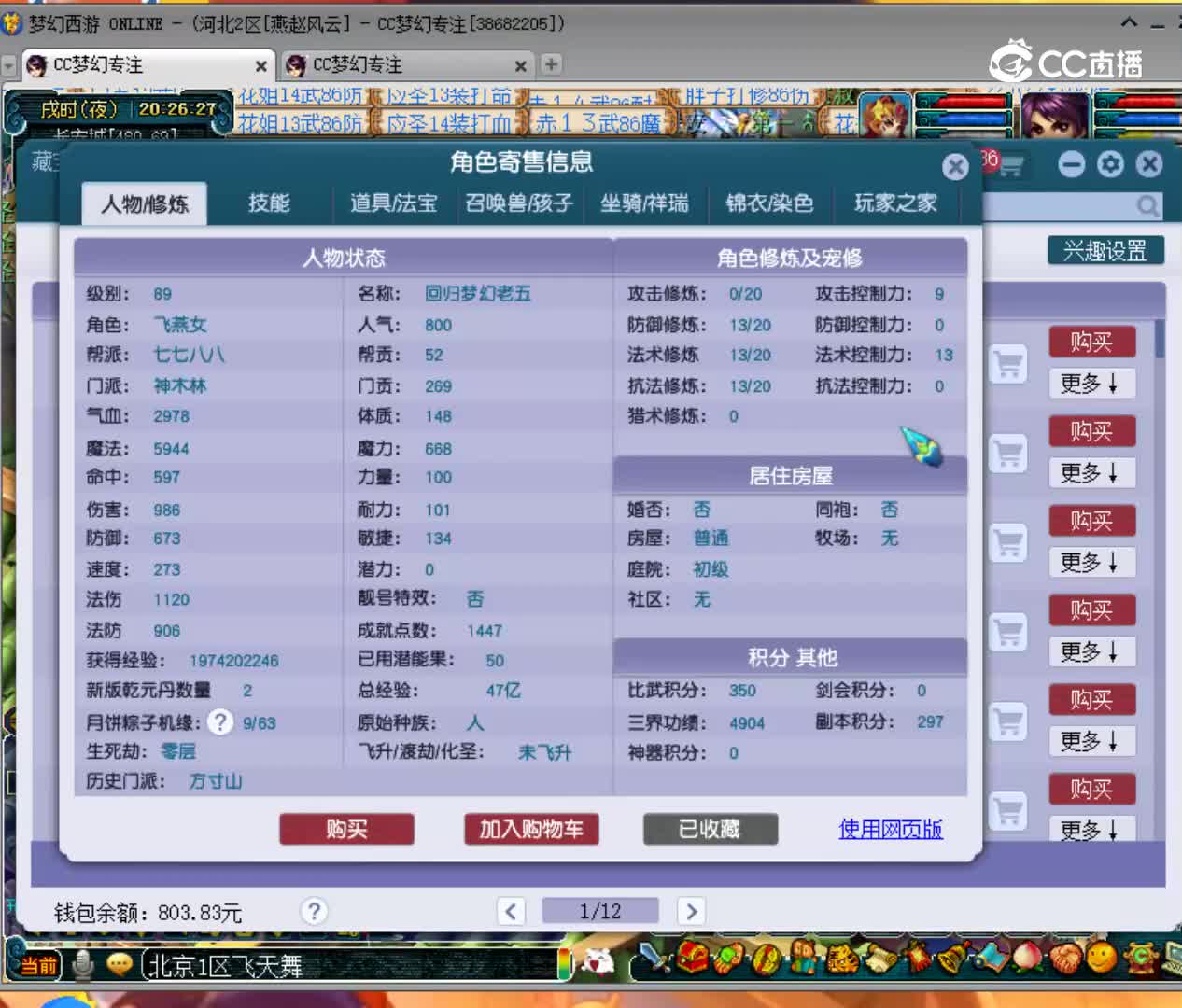Open the handshake friends icon

[1065, 958]
